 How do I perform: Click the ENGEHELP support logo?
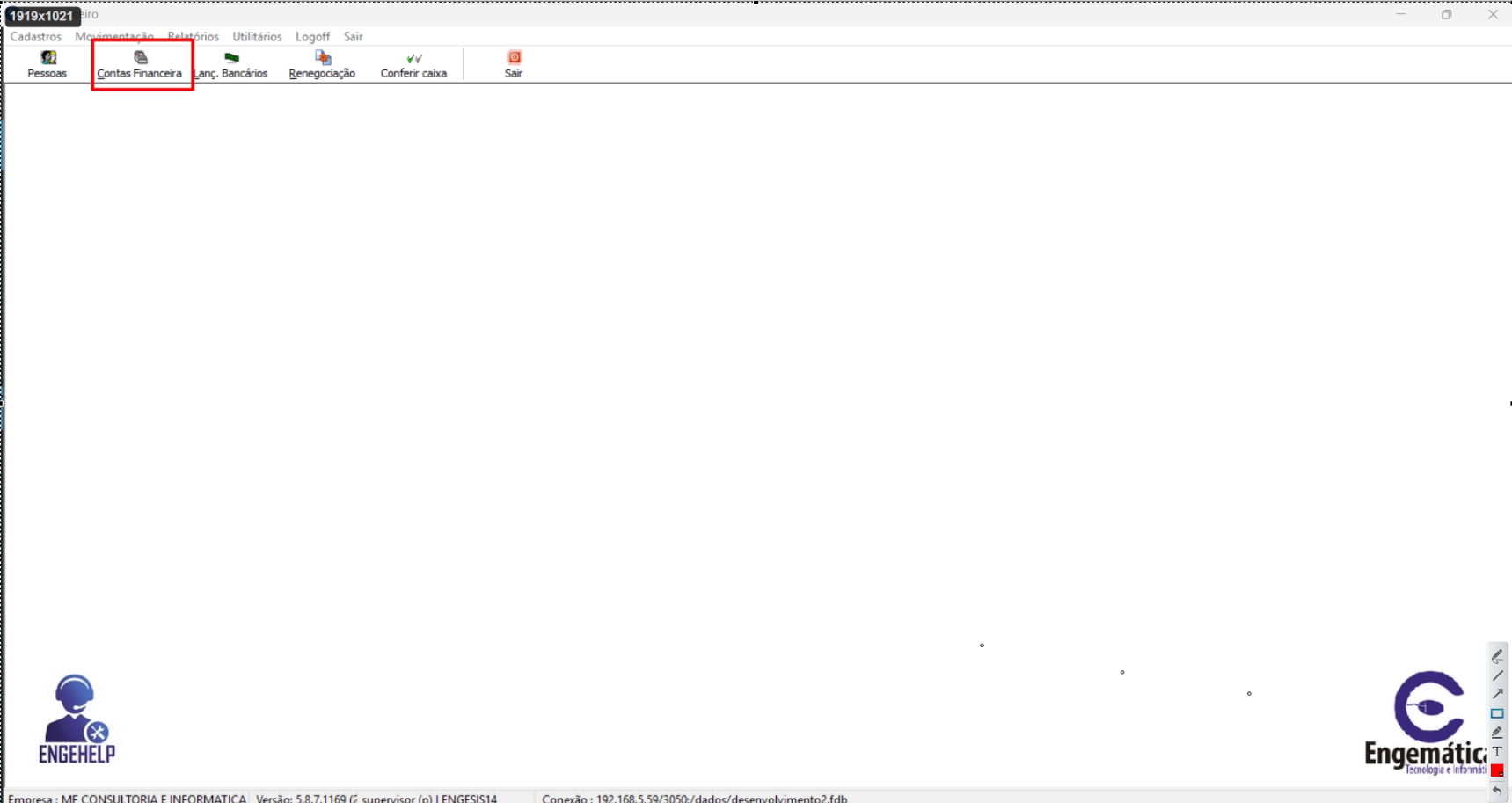[77, 719]
